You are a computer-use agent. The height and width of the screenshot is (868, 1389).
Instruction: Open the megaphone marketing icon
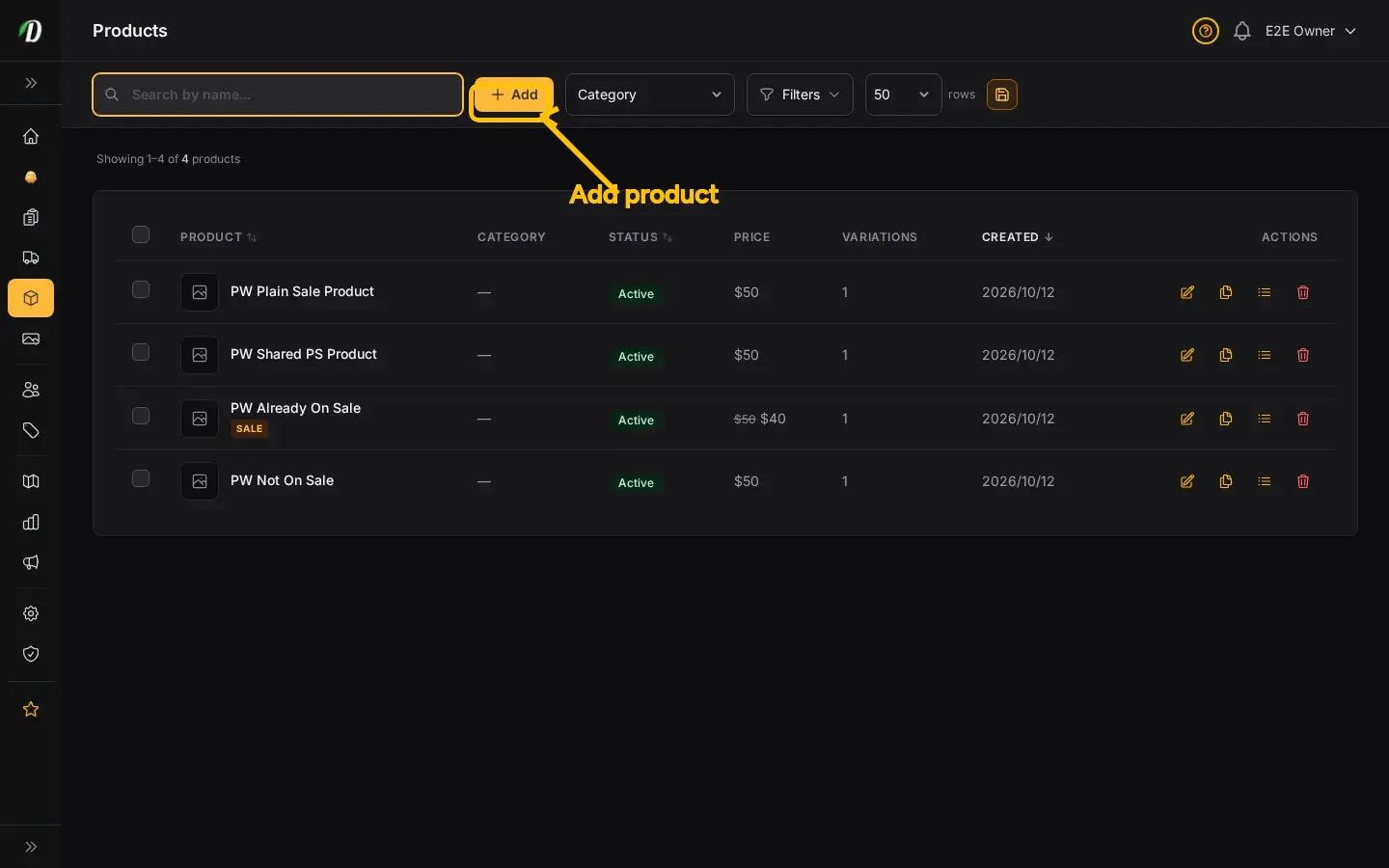coord(31,562)
